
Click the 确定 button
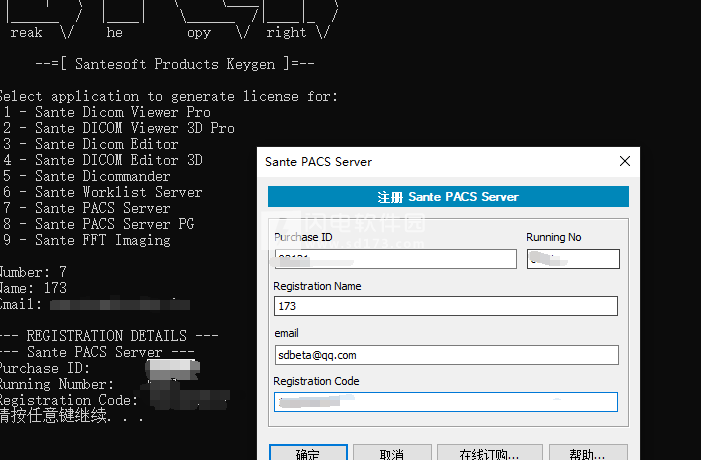point(308,453)
